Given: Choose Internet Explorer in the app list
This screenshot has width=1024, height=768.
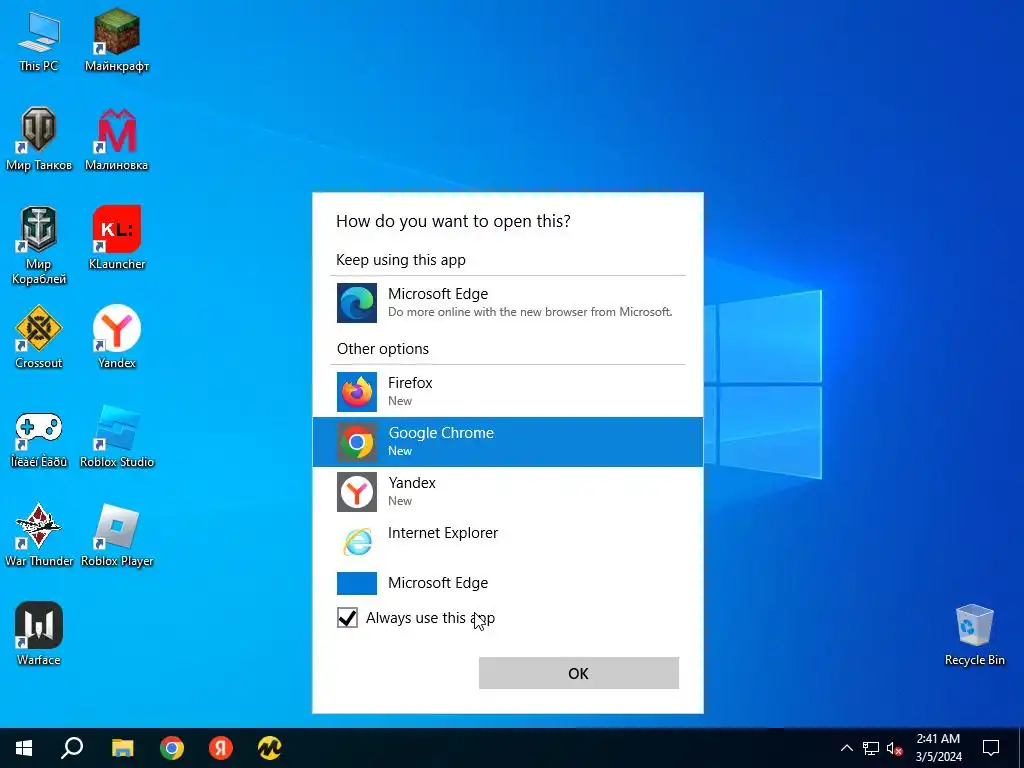Looking at the screenshot, I should [508, 541].
